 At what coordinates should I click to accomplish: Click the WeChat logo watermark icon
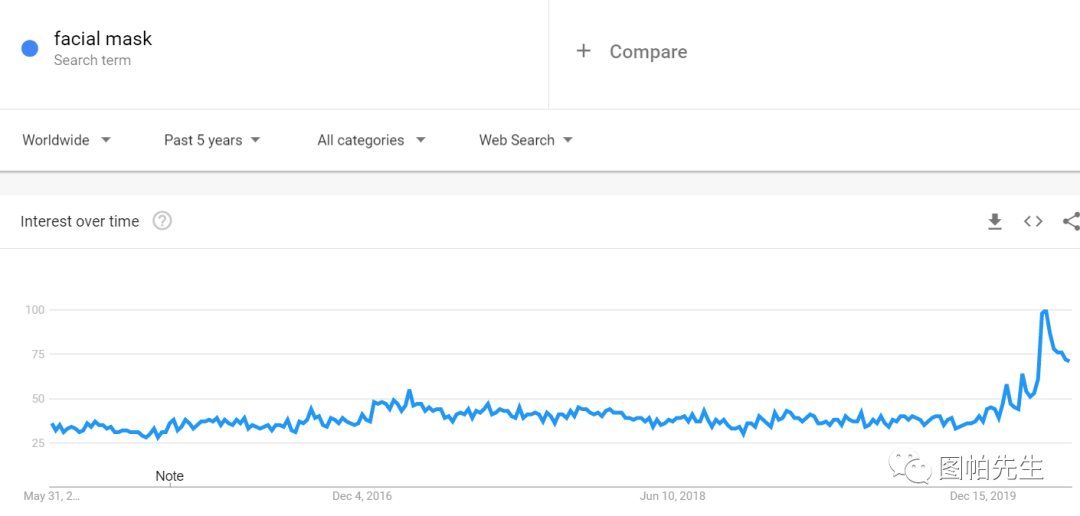(x=913, y=466)
